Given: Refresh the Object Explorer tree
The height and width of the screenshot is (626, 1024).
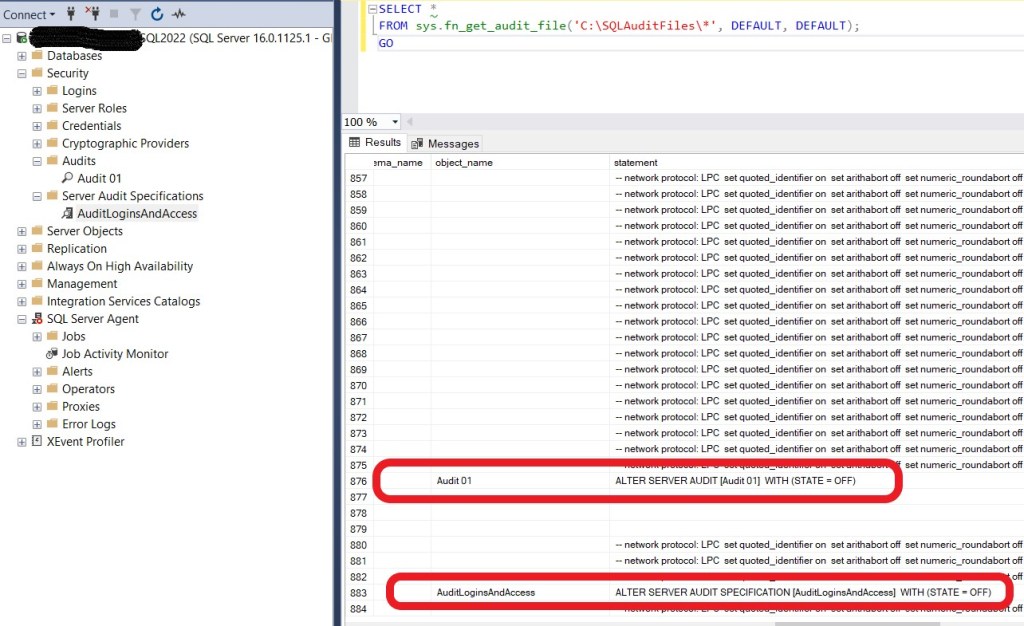Looking at the screenshot, I should [x=156, y=14].
